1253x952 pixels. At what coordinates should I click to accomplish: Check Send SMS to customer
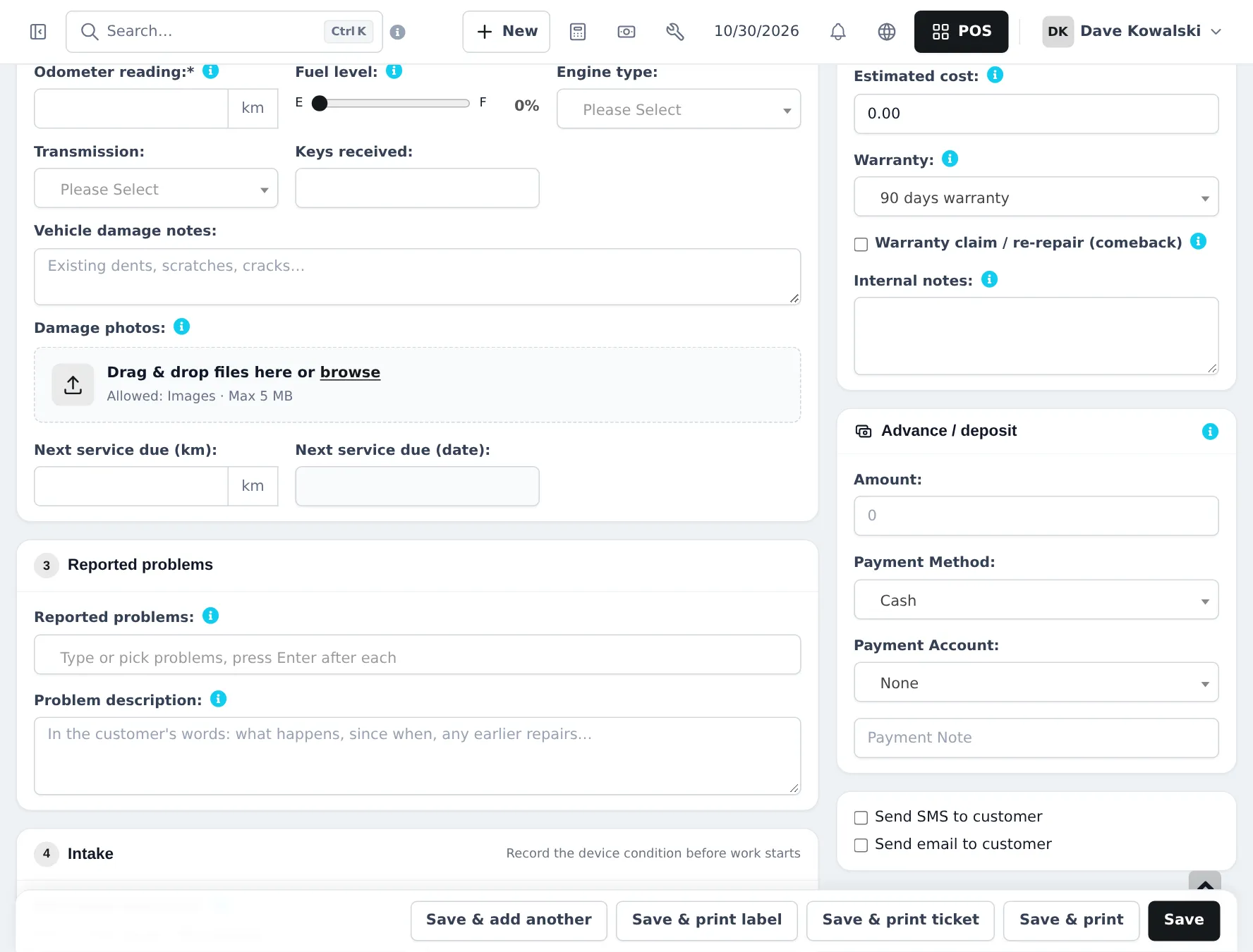point(861,818)
